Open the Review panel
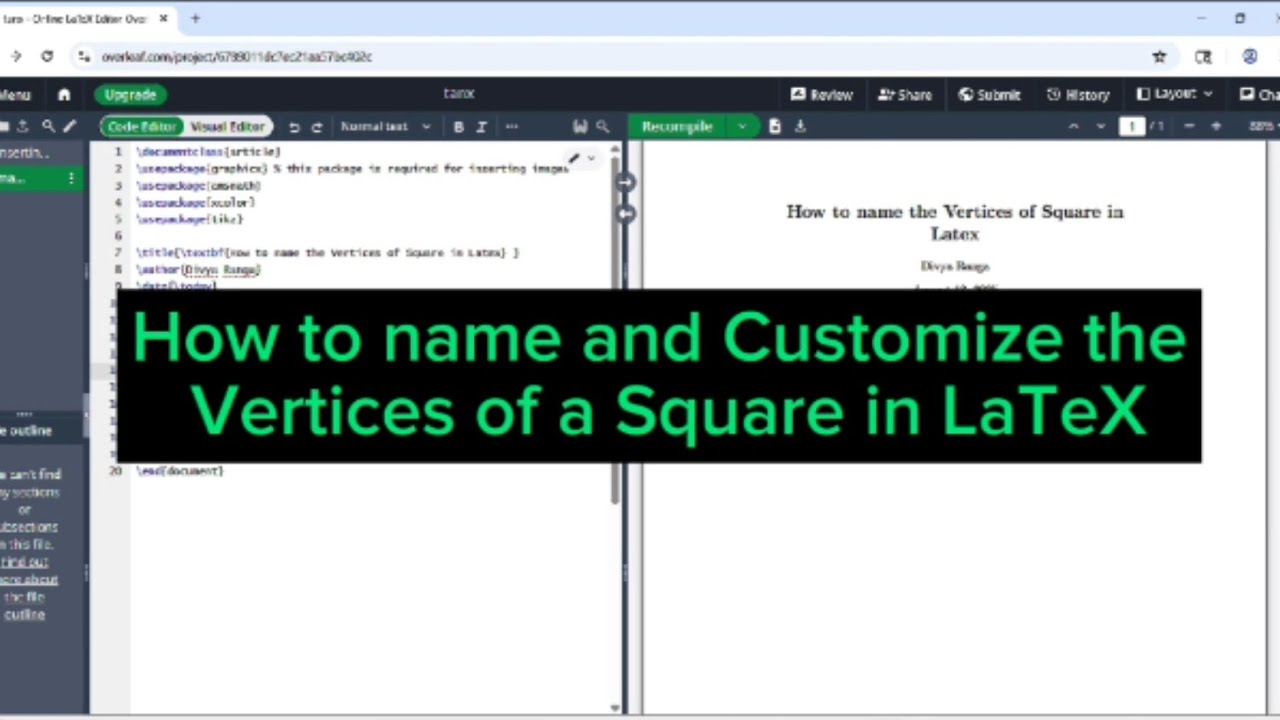This screenshot has height=720, width=1280. [822, 95]
